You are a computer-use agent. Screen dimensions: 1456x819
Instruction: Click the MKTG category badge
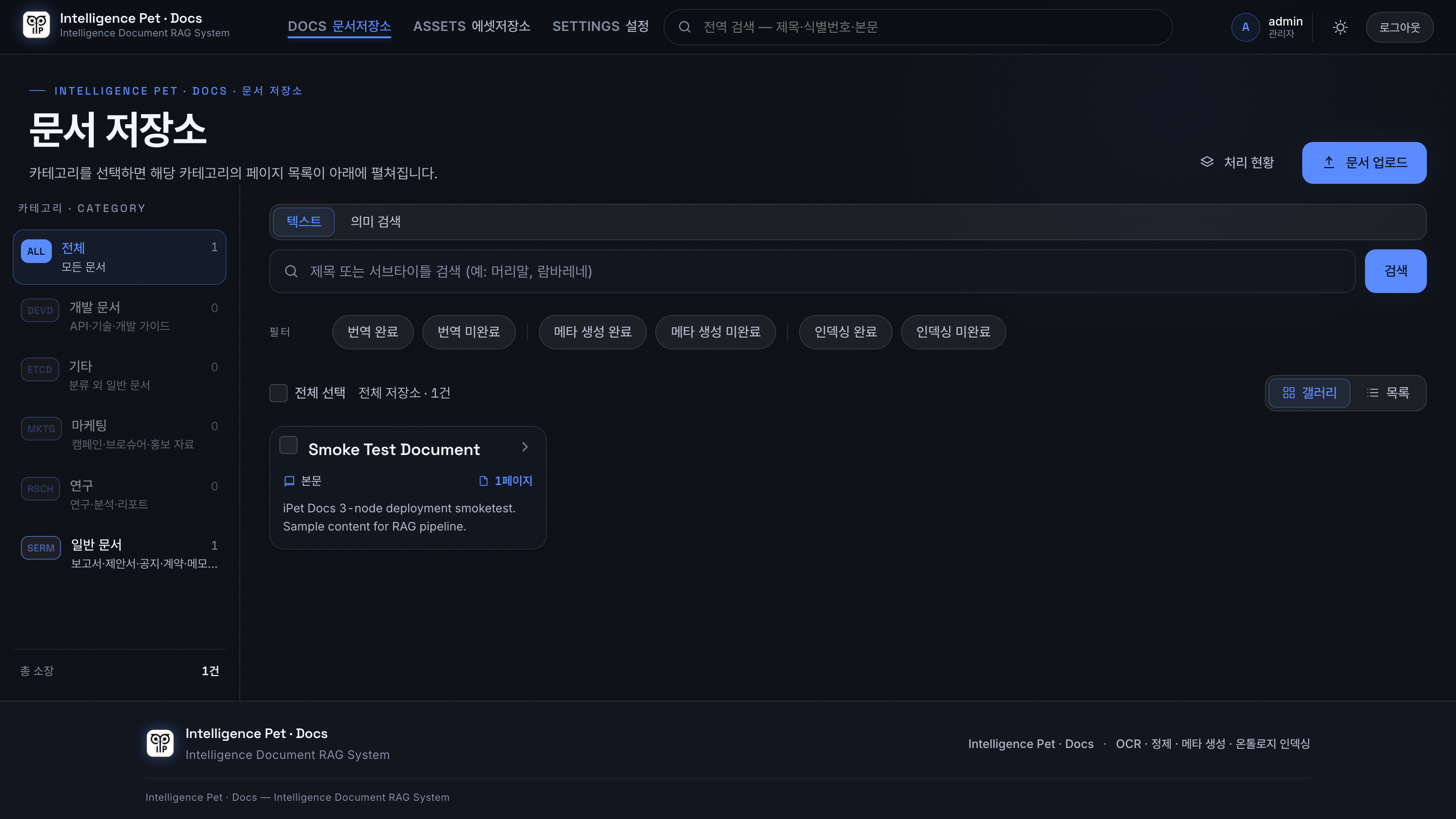(41, 429)
